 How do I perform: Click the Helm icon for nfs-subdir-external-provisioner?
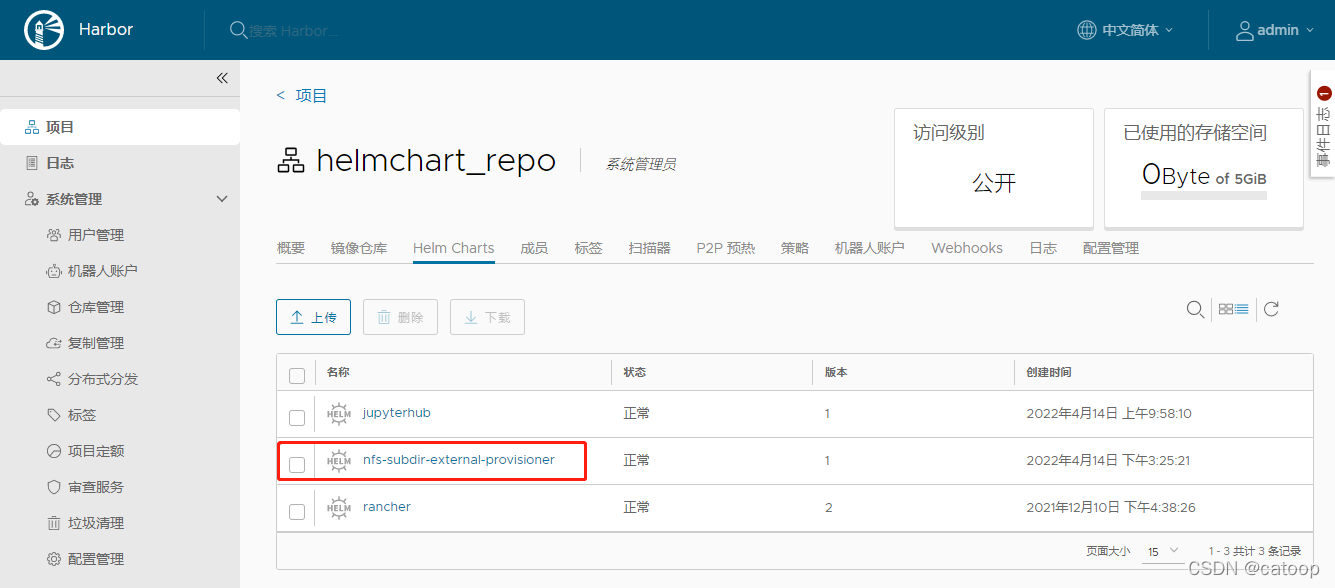click(339, 461)
